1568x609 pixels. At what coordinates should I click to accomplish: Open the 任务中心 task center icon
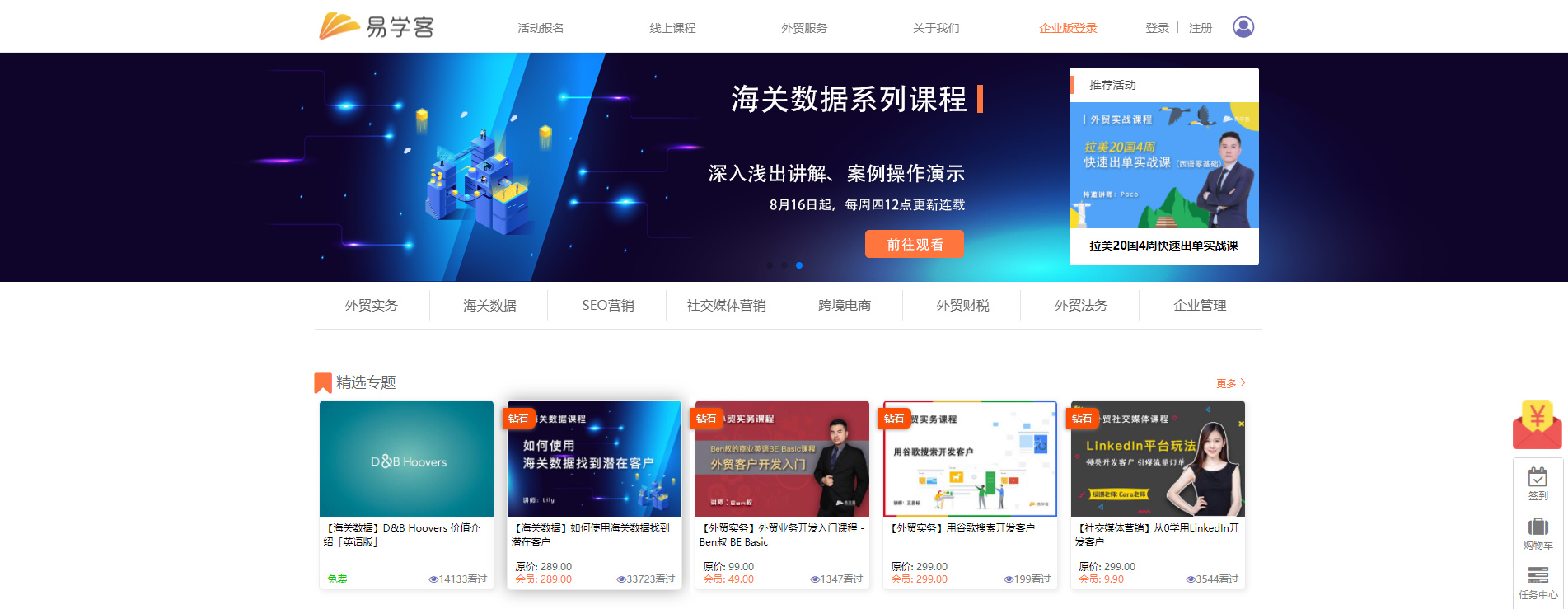pyautogui.click(x=1538, y=583)
